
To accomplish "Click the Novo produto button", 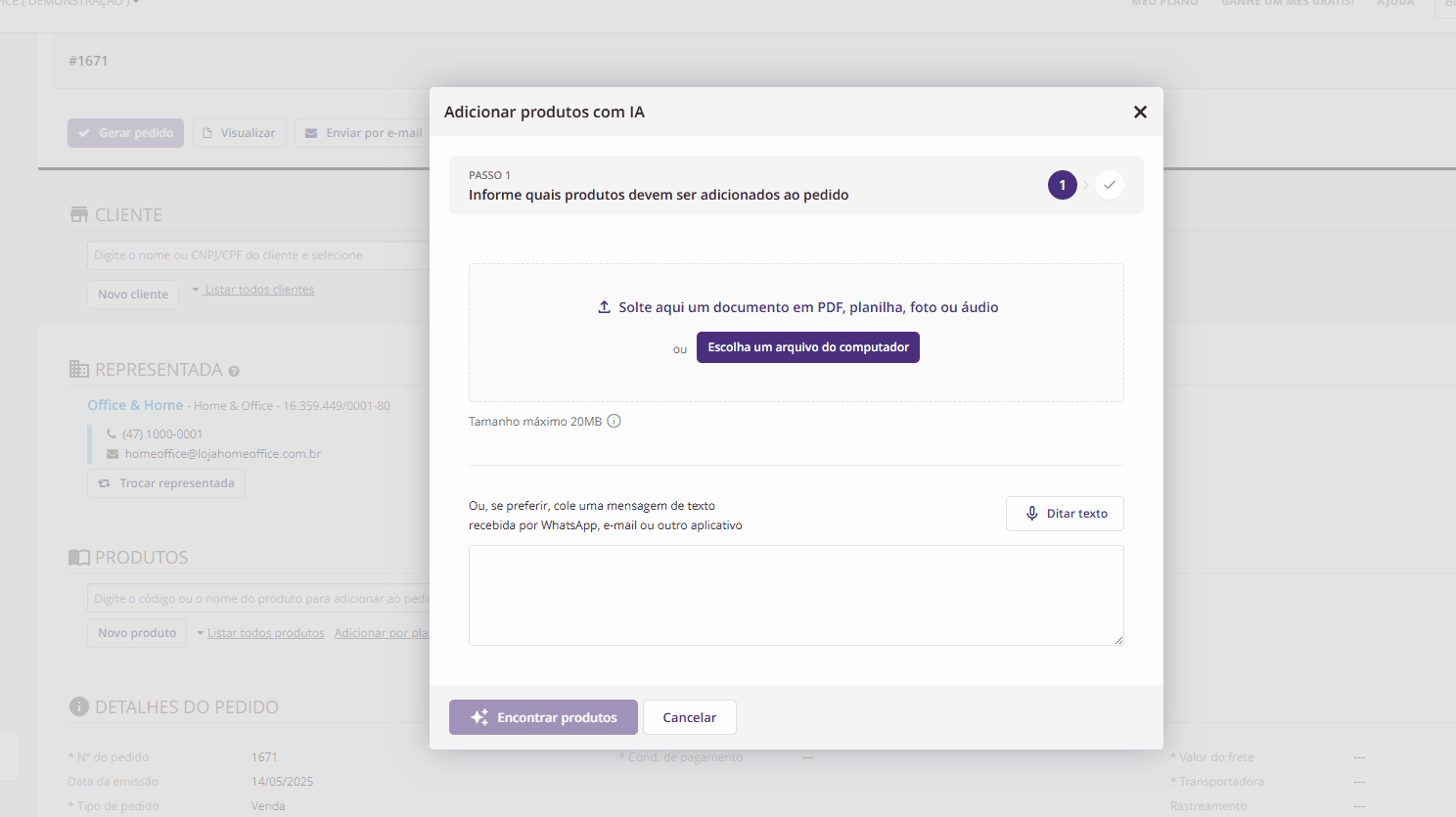I will click(137, 633).
